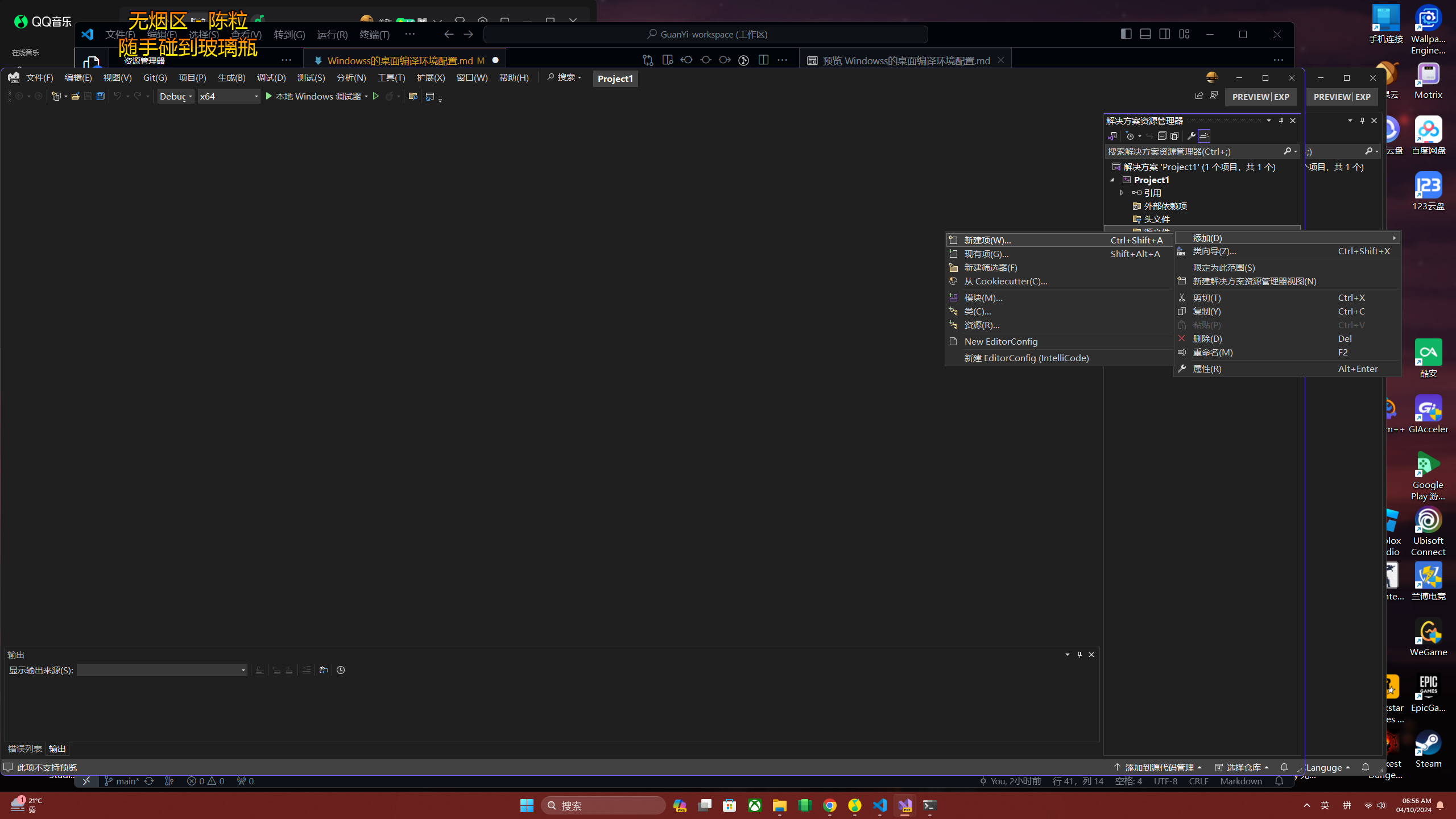Click the Find in Files toolbar icon
The height and width of the screenshot is (819, 1456).
(x=413, y=96)
